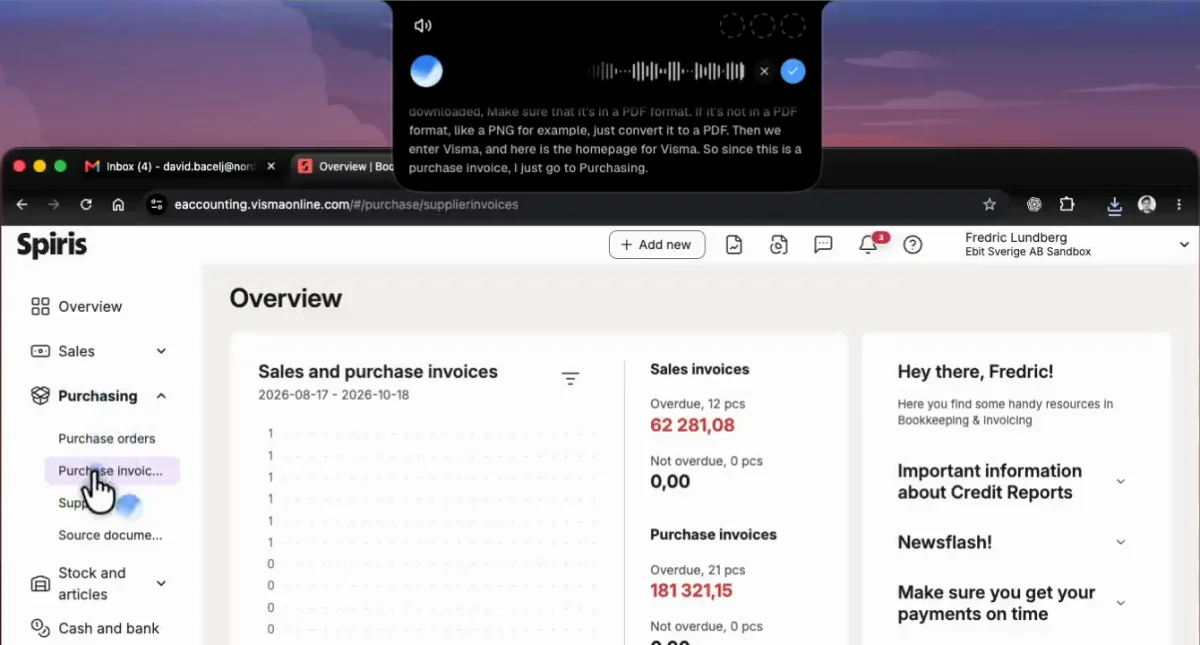Click the Sales sidebar icon
Screen dimensions: 1200x645
40,351
